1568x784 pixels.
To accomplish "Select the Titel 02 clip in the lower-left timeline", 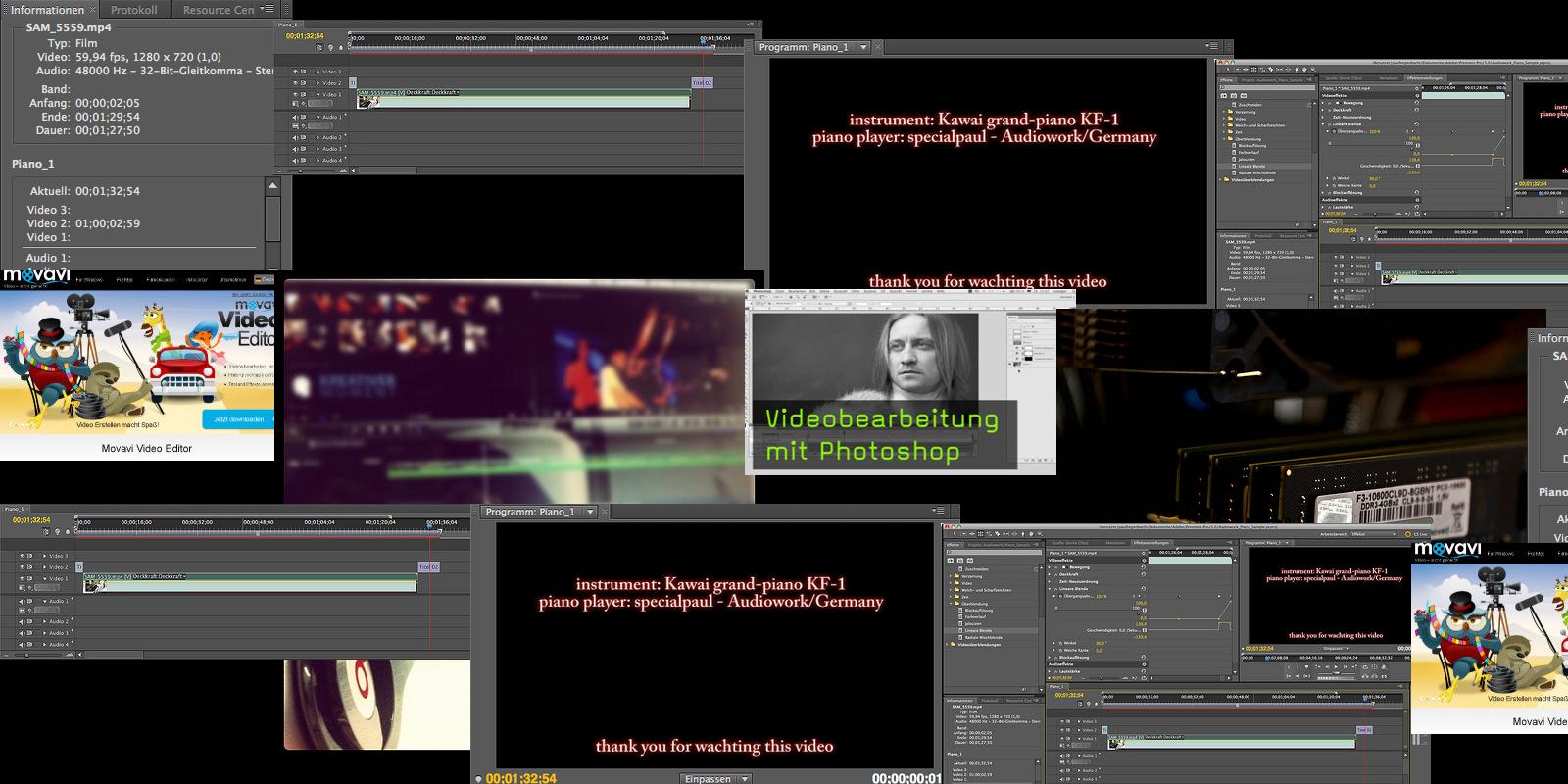I will pos(429,567).
